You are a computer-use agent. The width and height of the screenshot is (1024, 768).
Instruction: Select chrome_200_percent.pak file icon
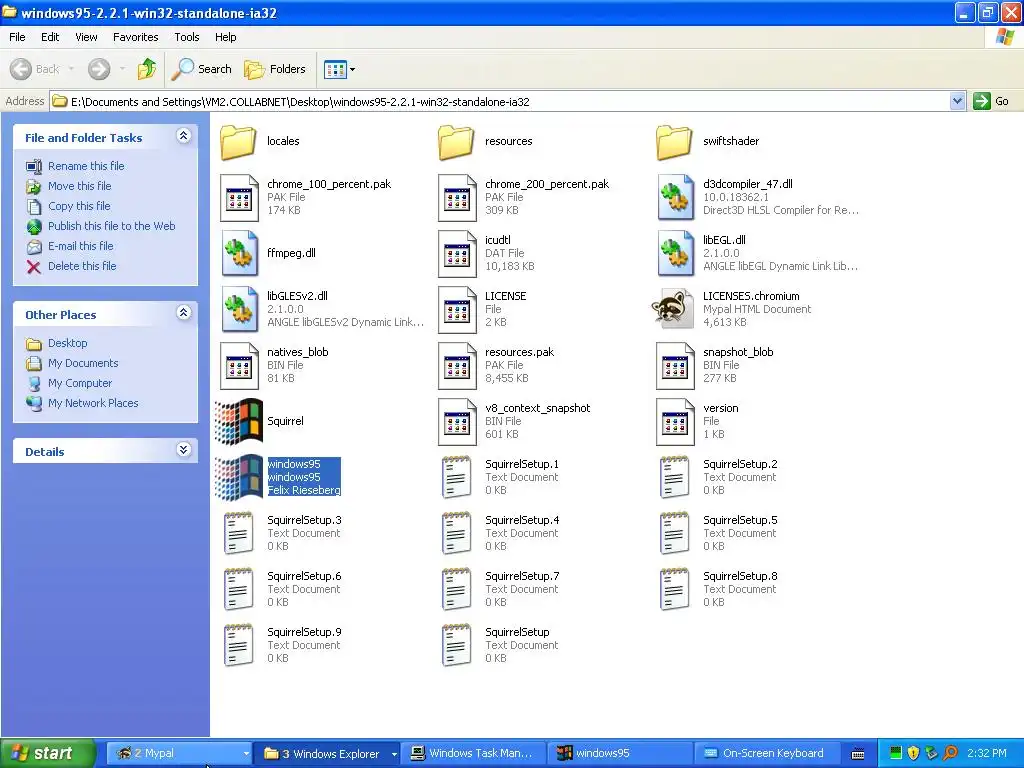click(456, 197)
